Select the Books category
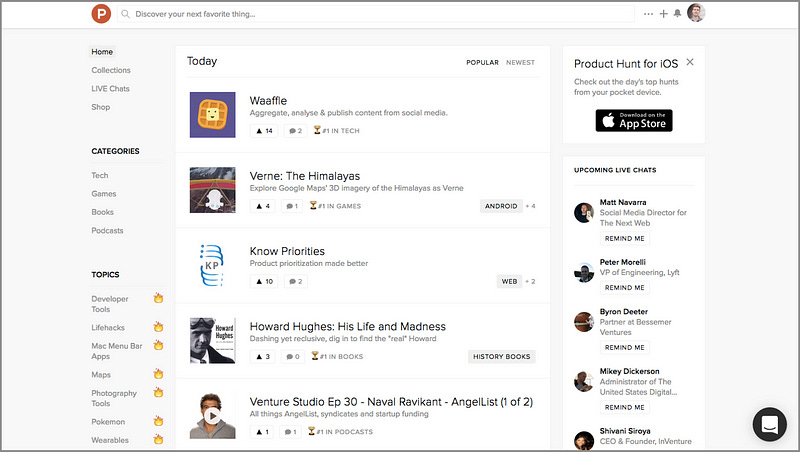The image size is (800, 452). click(x=102, y=212)
